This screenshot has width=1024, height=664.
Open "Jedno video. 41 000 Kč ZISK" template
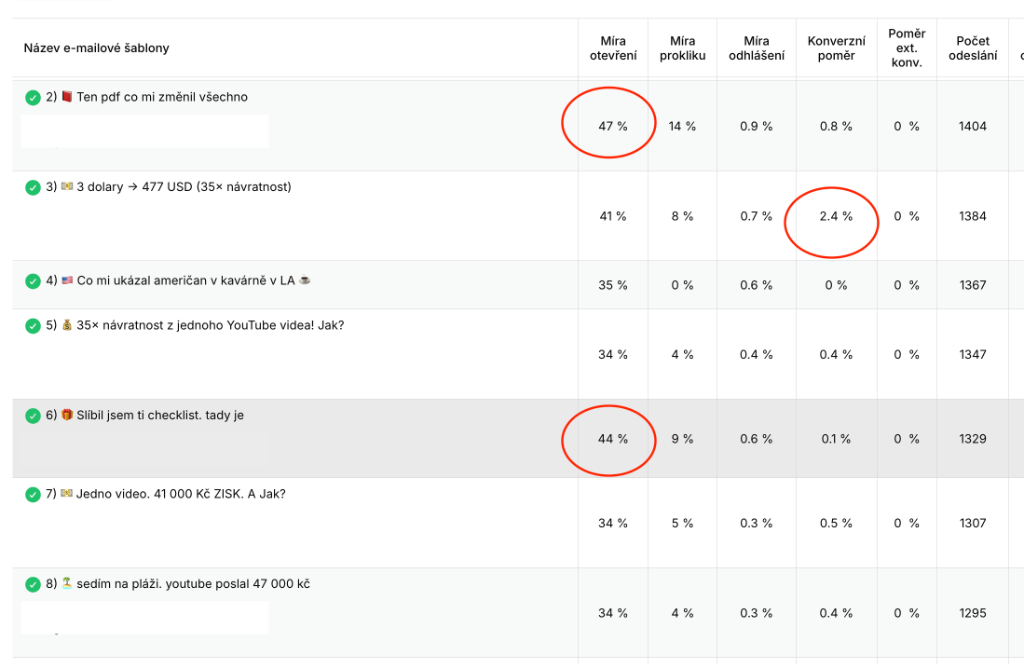tap(180, 494)
